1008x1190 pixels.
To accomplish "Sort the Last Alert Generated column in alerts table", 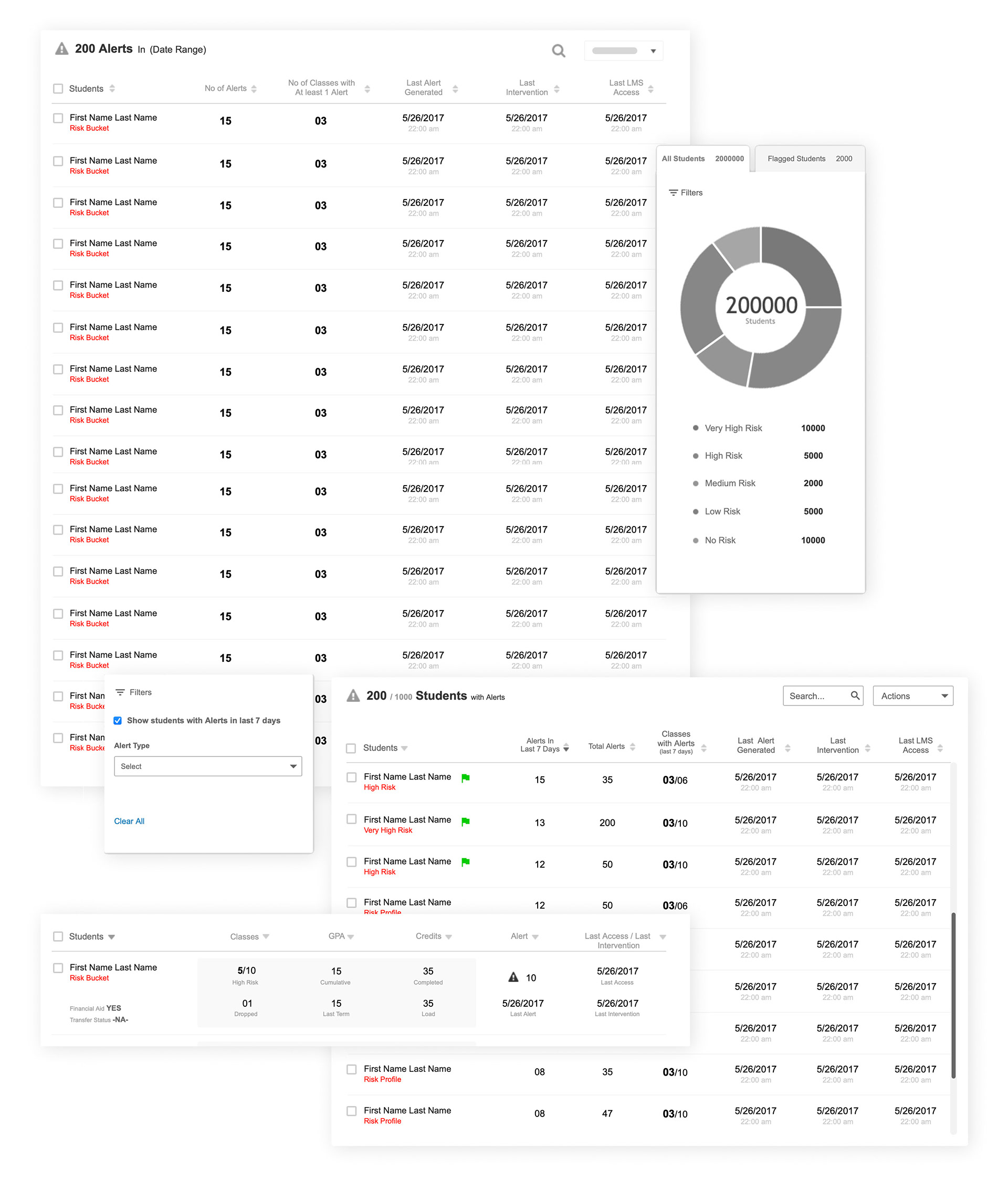I will 455,89.
